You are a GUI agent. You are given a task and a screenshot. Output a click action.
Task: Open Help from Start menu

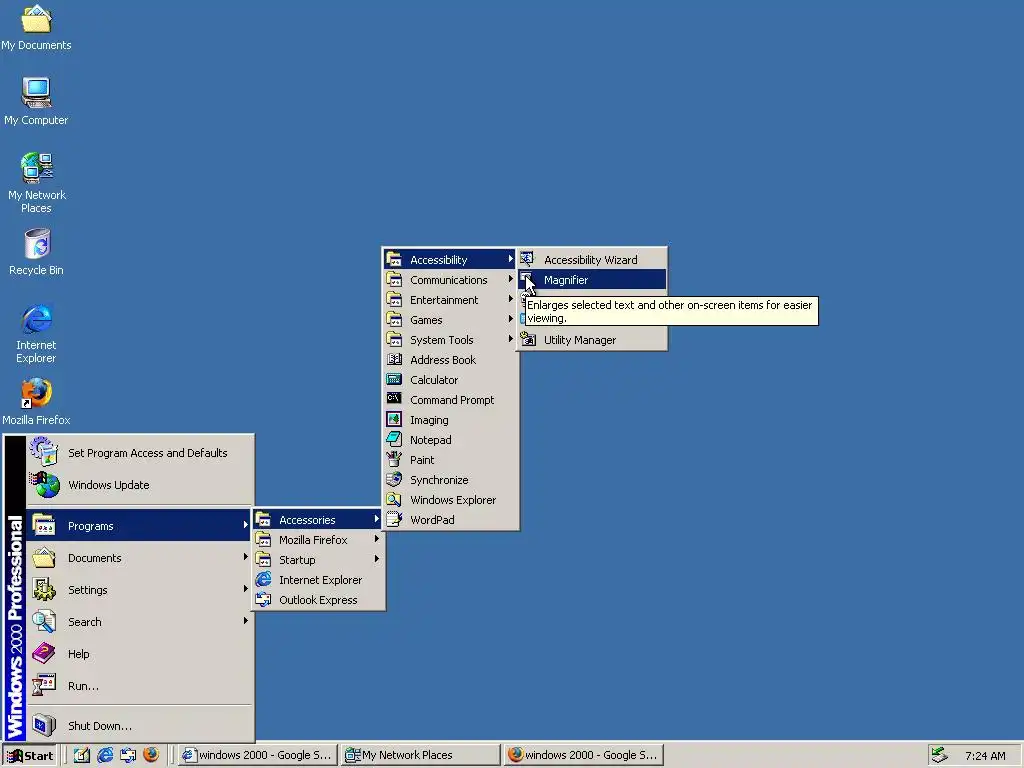(139, 654)
